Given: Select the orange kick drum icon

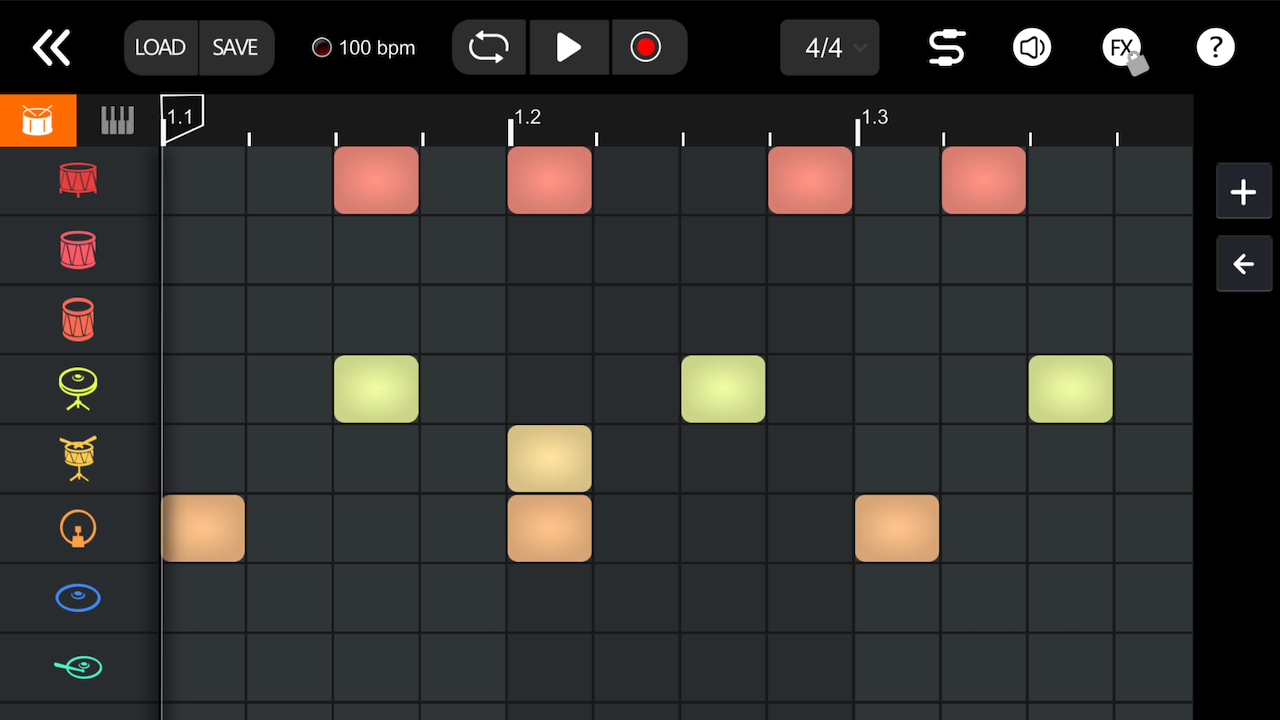Looking at the screenshot, I should coord(78,528).
